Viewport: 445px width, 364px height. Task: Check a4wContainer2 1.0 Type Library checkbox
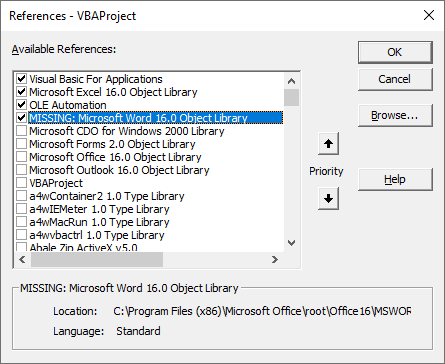(22, 196)
